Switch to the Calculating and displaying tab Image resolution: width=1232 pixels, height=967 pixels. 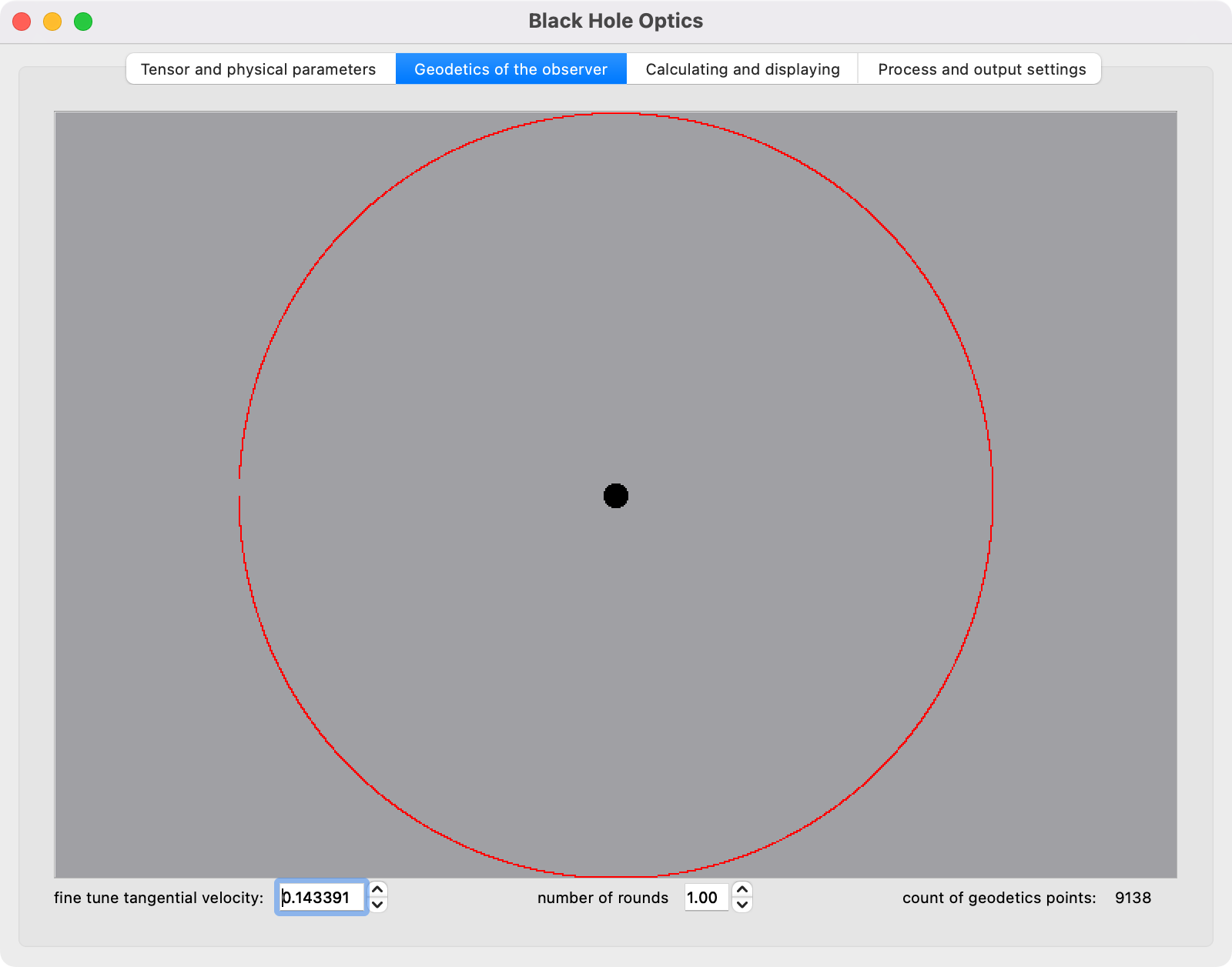point(742,69)
